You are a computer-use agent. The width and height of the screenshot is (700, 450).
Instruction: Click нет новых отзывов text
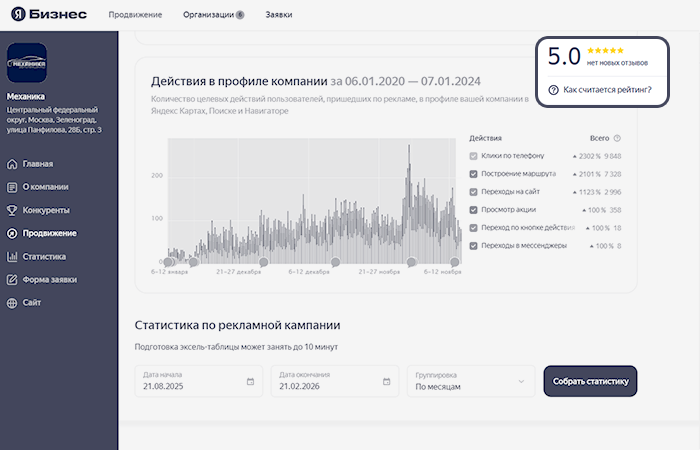(617, 63)
